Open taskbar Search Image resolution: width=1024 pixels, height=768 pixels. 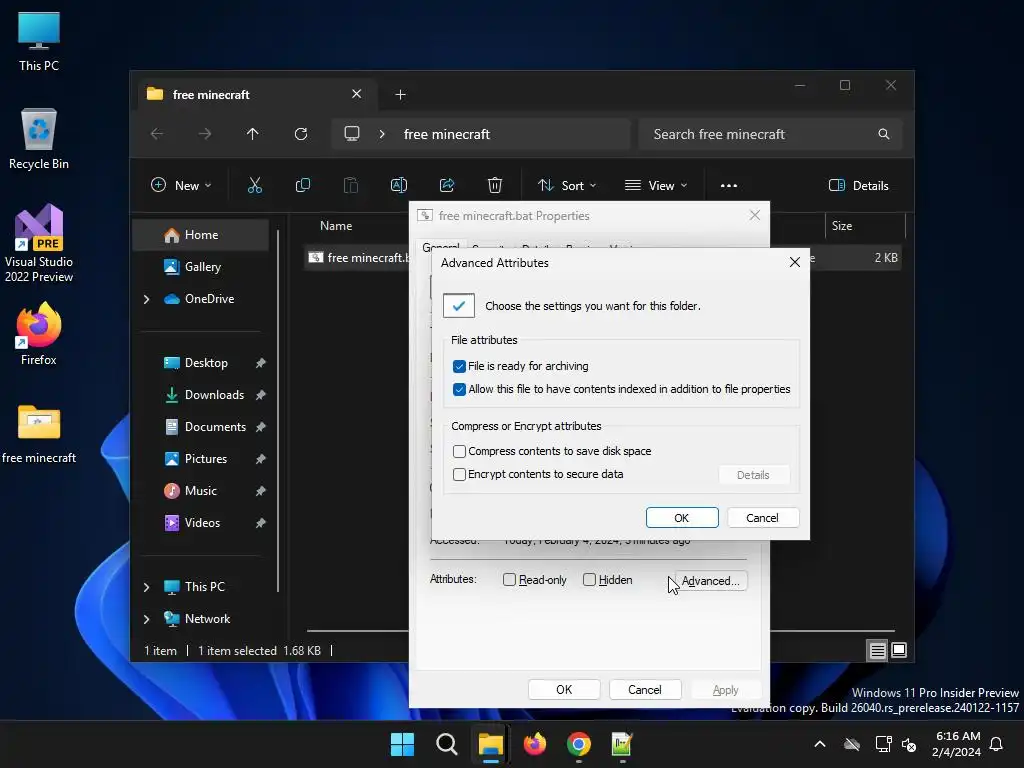(447, 744)
